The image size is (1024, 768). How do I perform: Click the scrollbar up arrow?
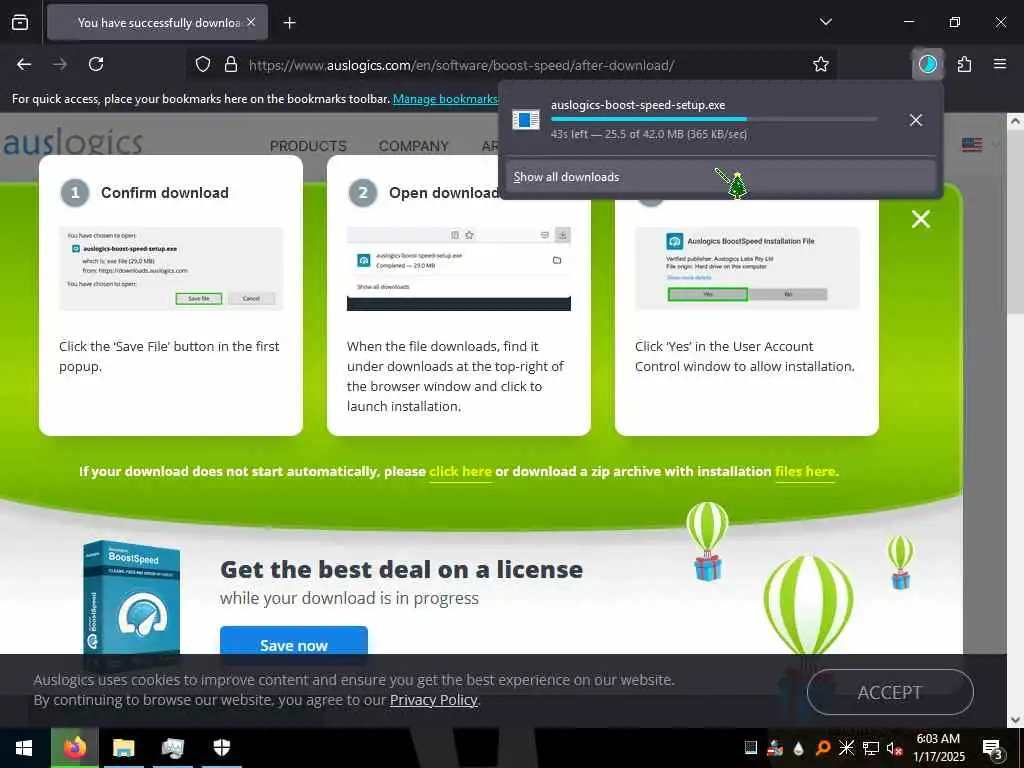coord(1016,121)
